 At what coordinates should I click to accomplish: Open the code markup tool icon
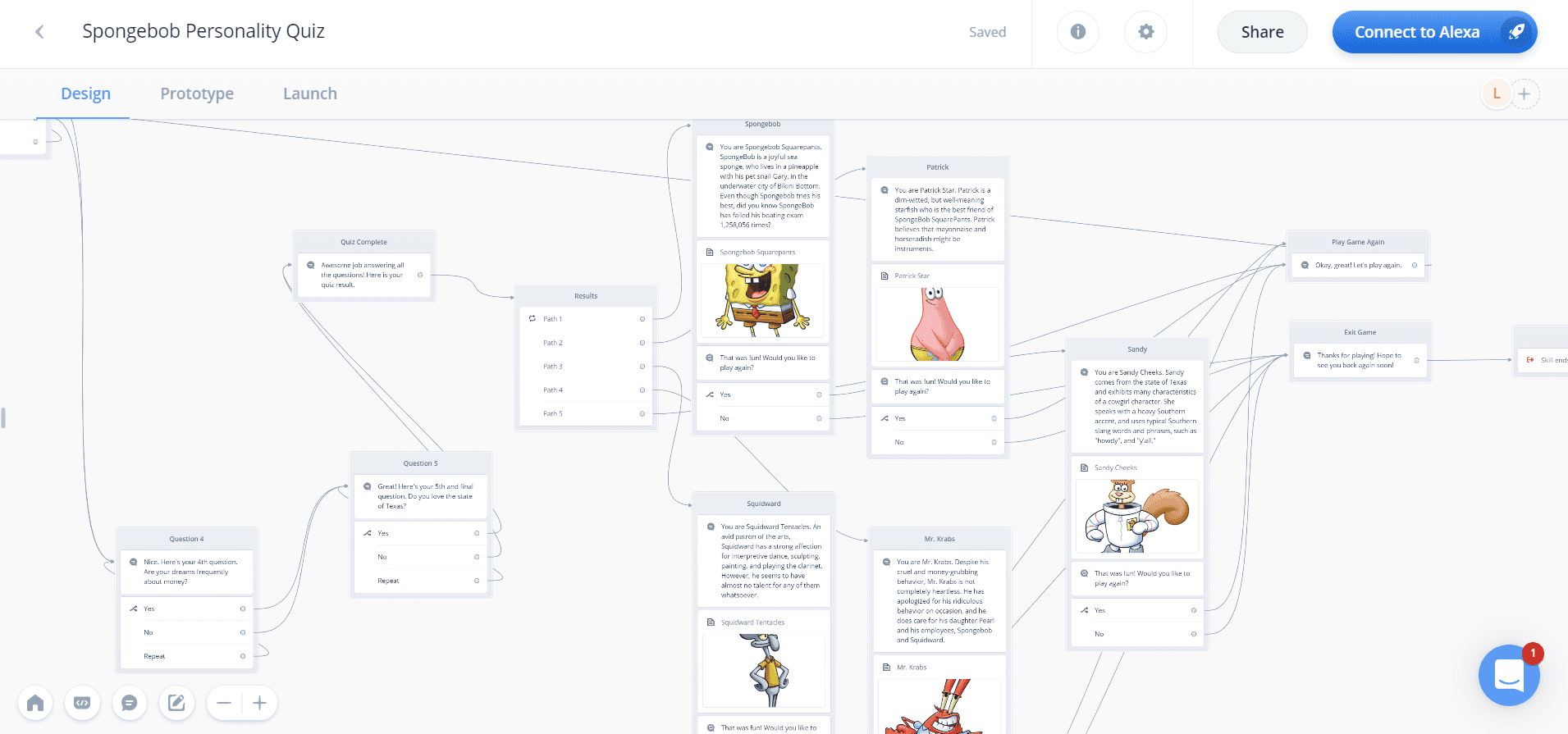click(82, 703)
